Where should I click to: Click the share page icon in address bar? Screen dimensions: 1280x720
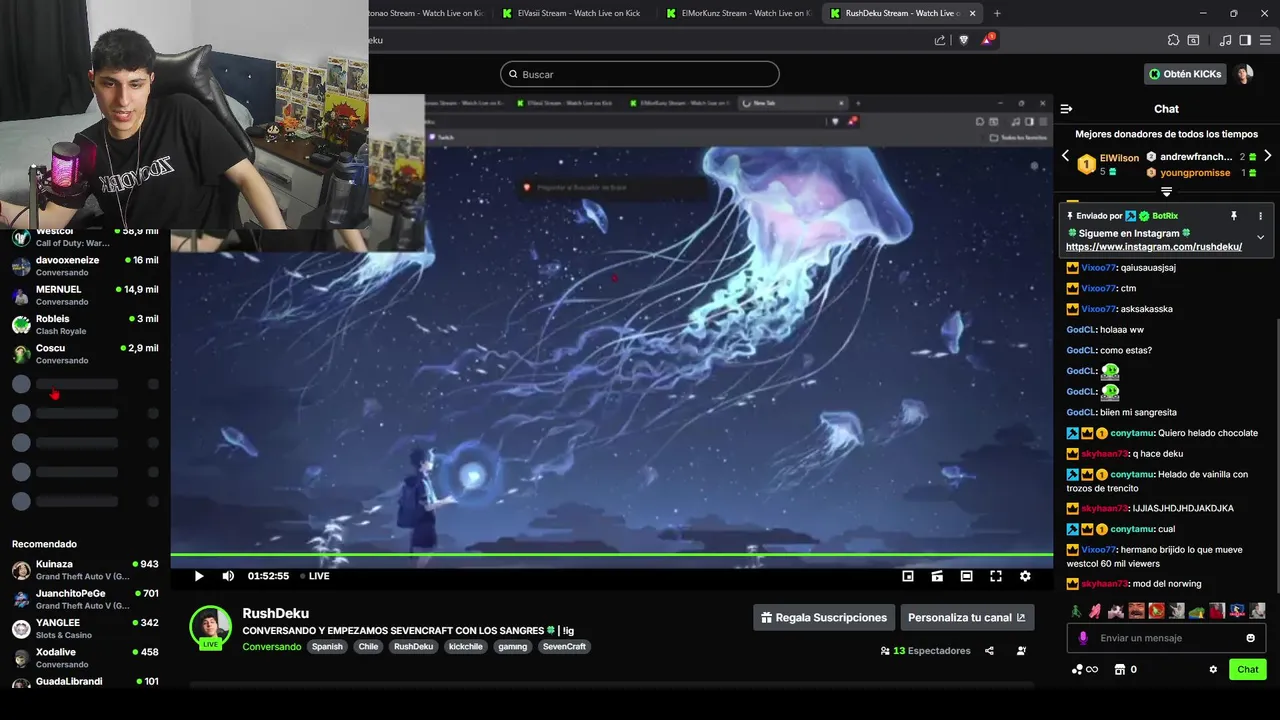940,40
